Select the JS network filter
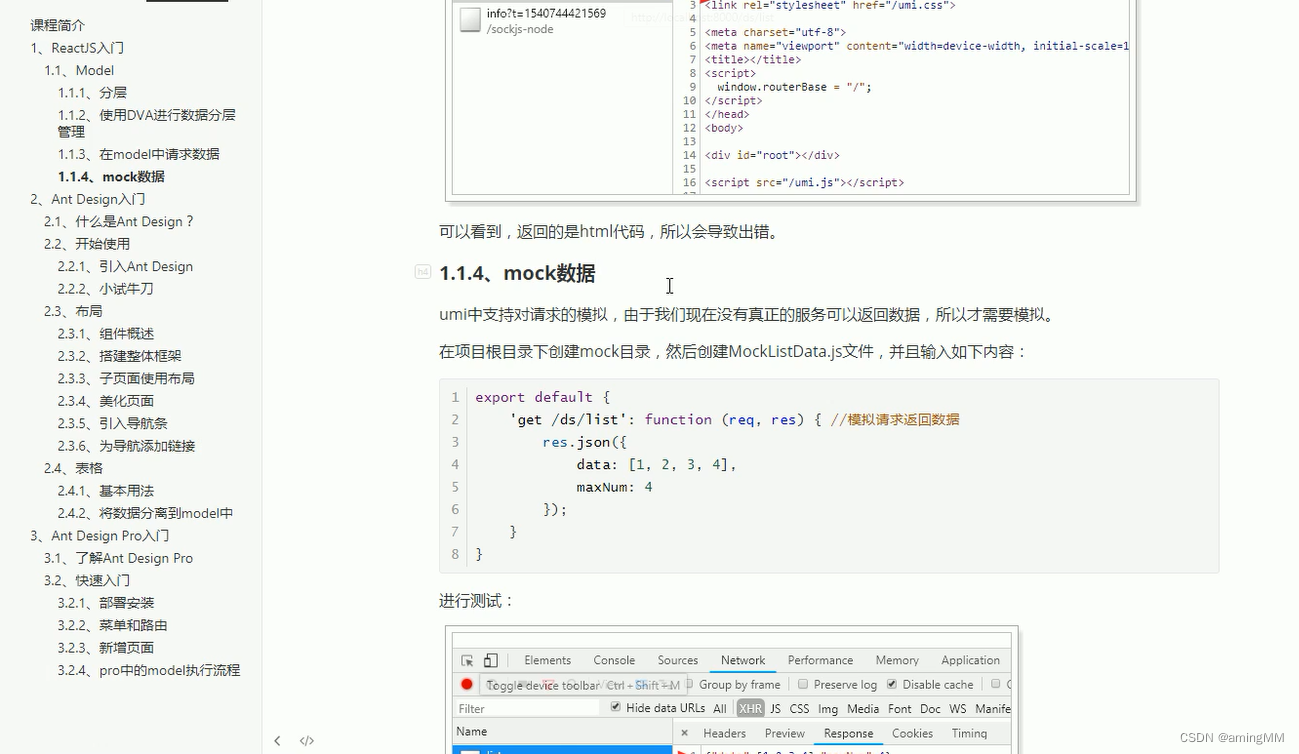The width and height of the screenshot is (1299, 754). coord(775,708)
